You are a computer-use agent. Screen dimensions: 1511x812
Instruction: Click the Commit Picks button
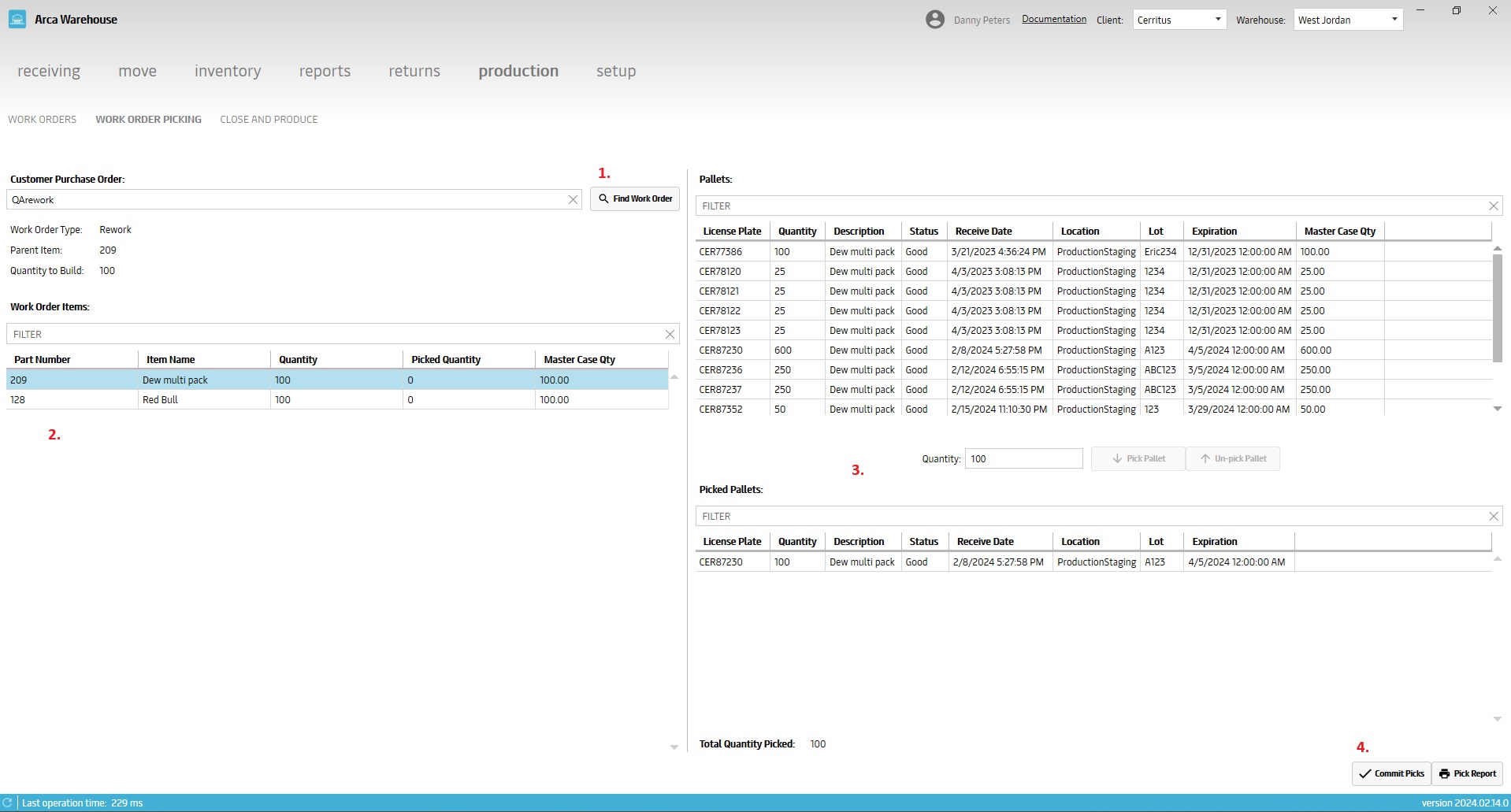[x=1391, y=773]
